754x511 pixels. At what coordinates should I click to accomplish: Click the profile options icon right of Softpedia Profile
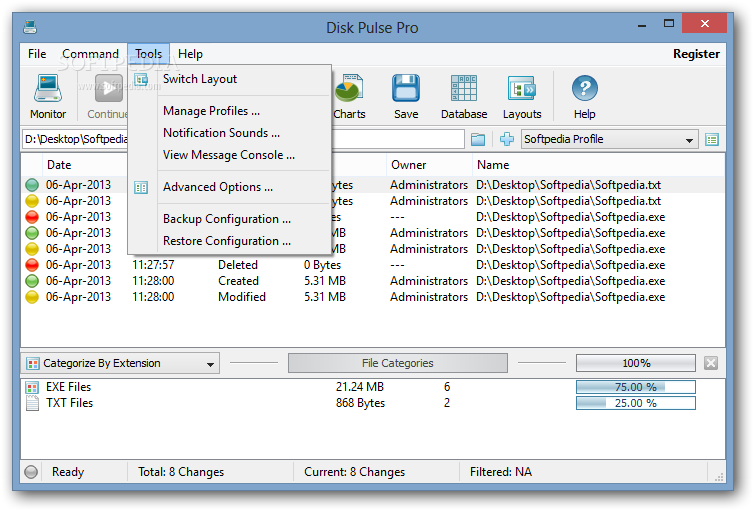[712, 140]
